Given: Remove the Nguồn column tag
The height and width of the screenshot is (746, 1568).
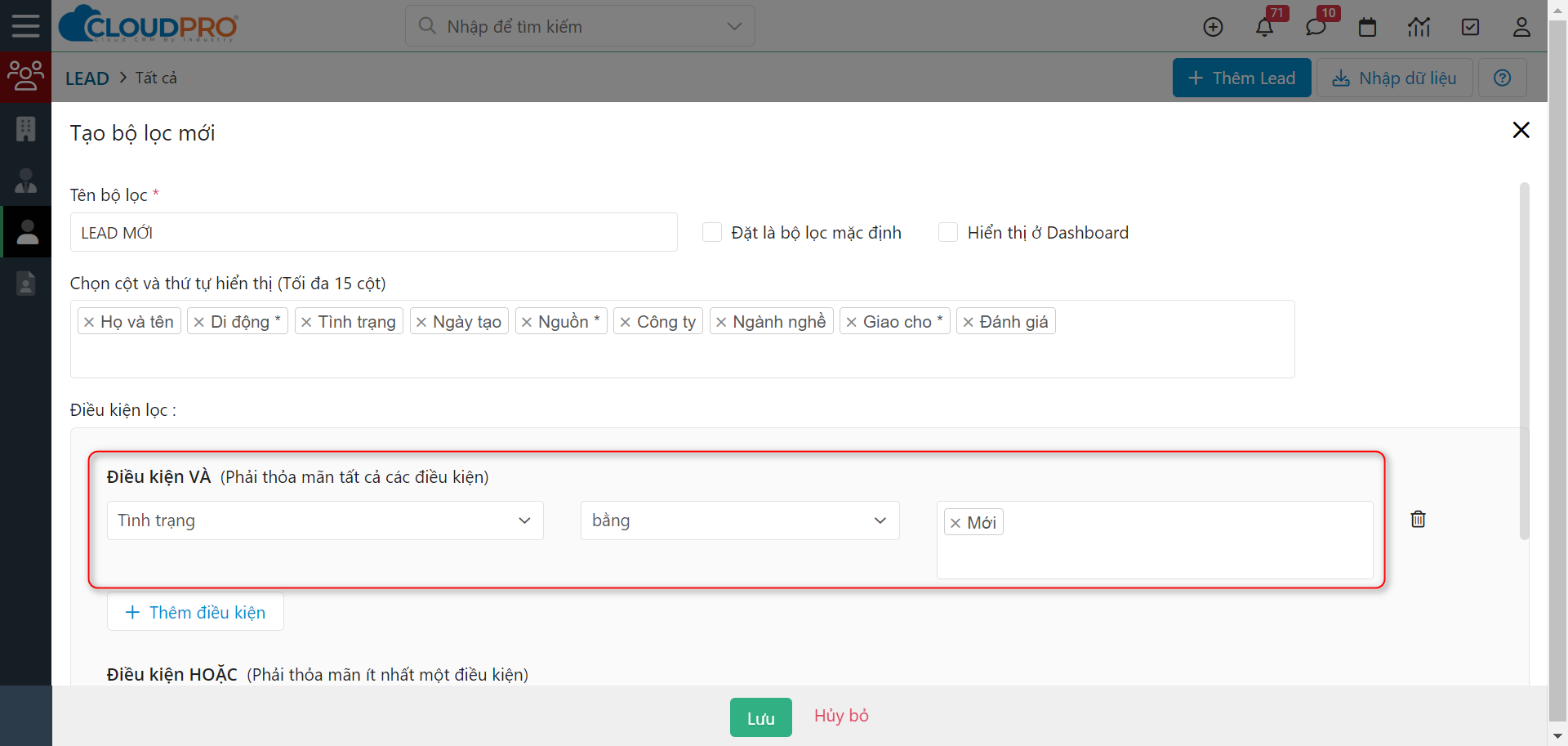Looking at the screenshot, I should 527,322.
